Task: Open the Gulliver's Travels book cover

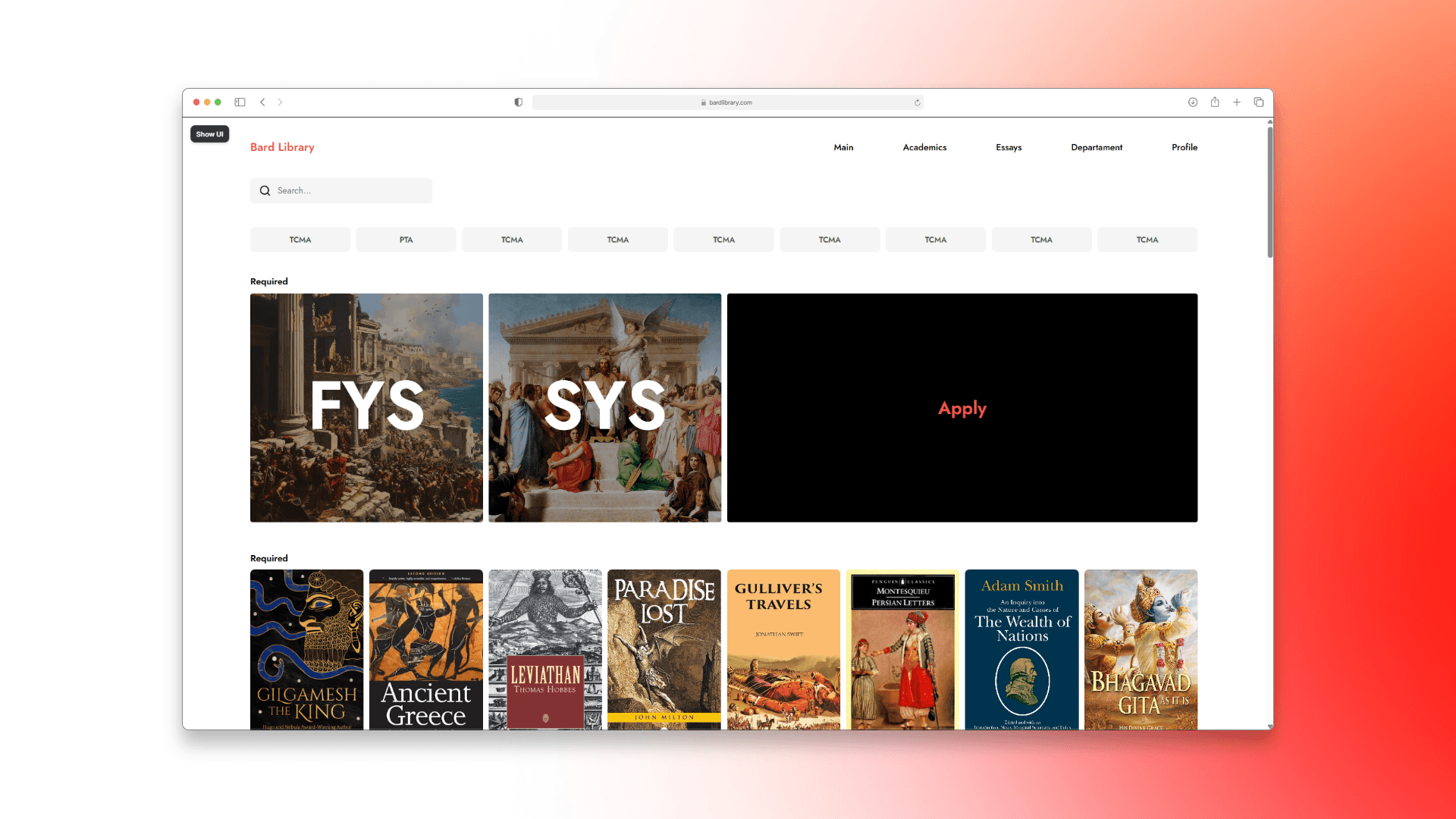Action: 783,650
